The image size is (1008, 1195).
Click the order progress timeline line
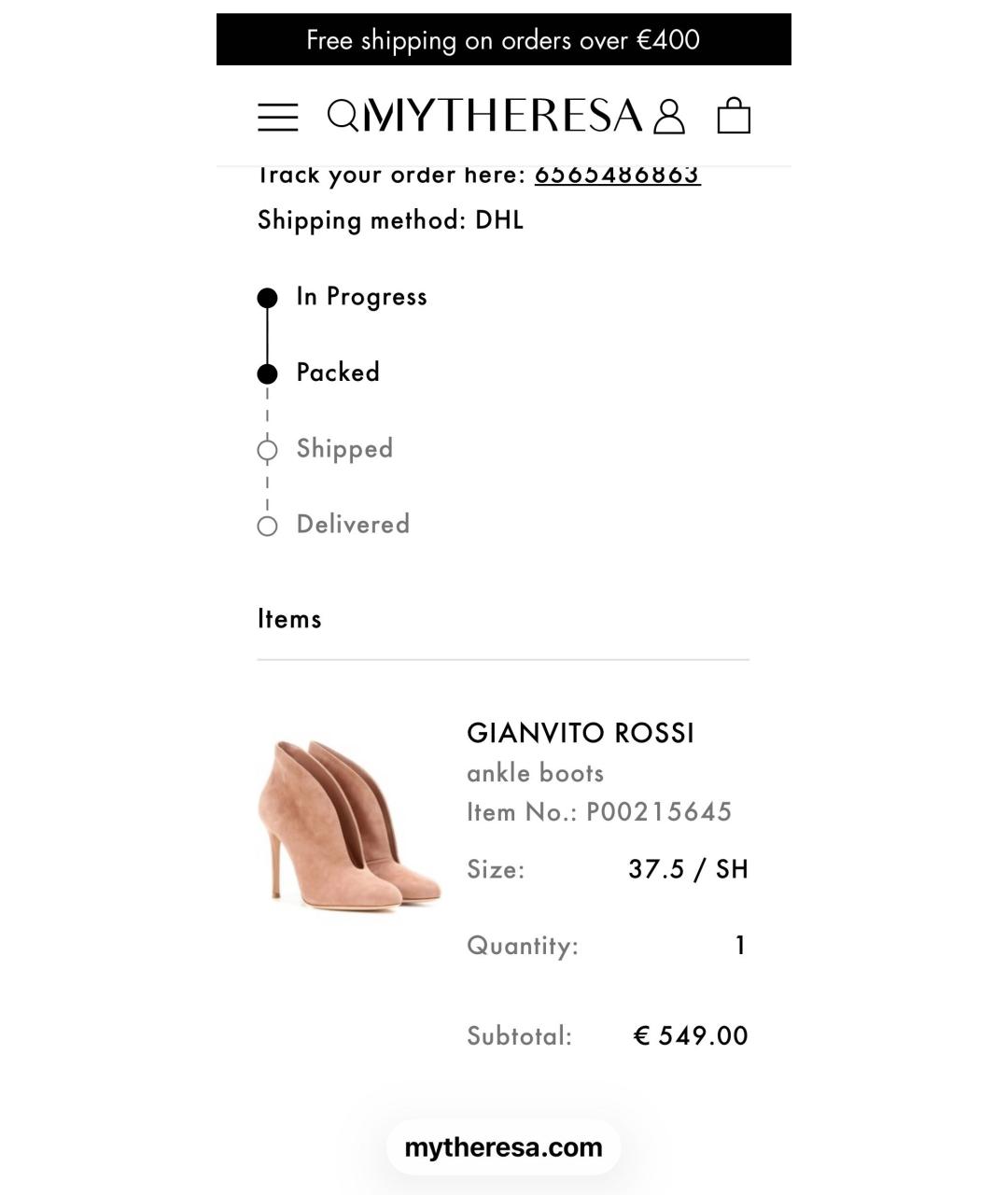click(x=269, y=334)
